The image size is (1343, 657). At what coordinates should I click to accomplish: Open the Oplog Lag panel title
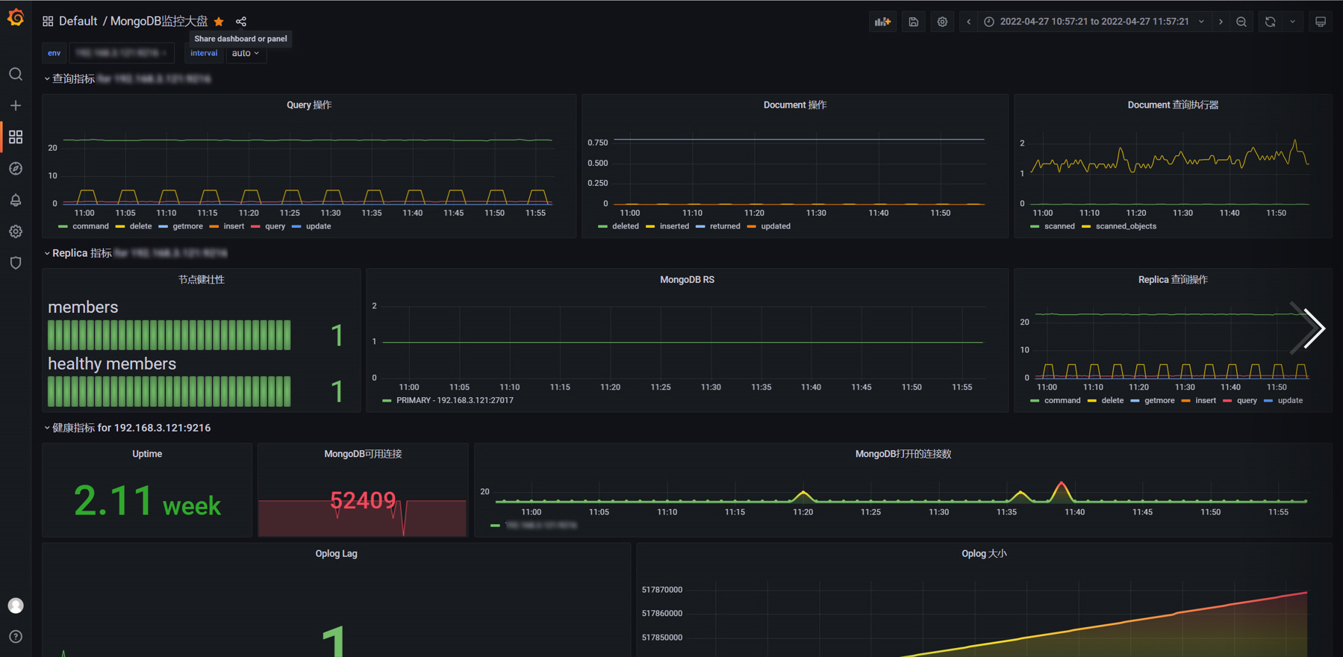click(x=336, y=554)
